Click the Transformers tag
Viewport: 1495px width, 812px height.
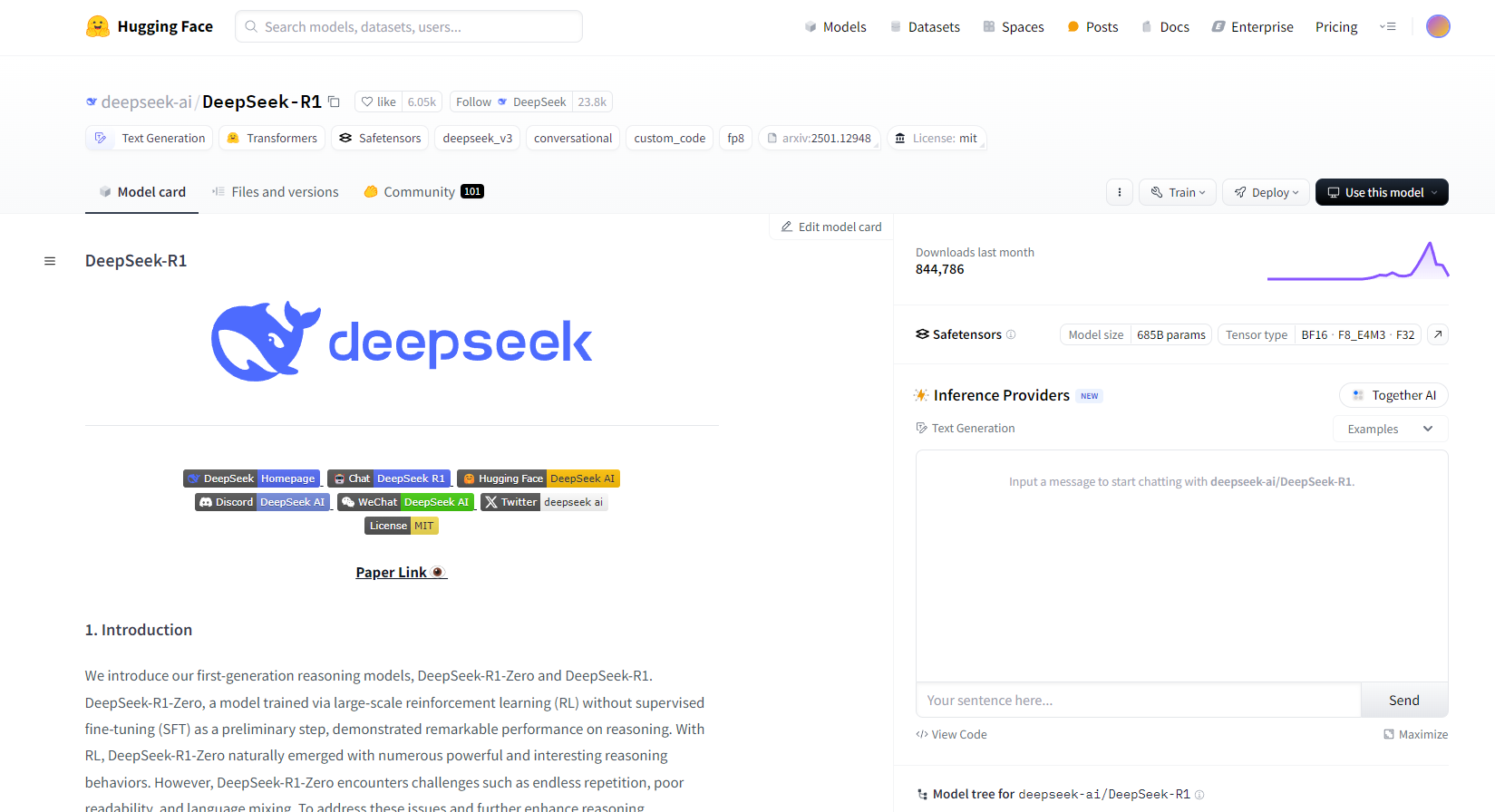click(x=272, y=138)
